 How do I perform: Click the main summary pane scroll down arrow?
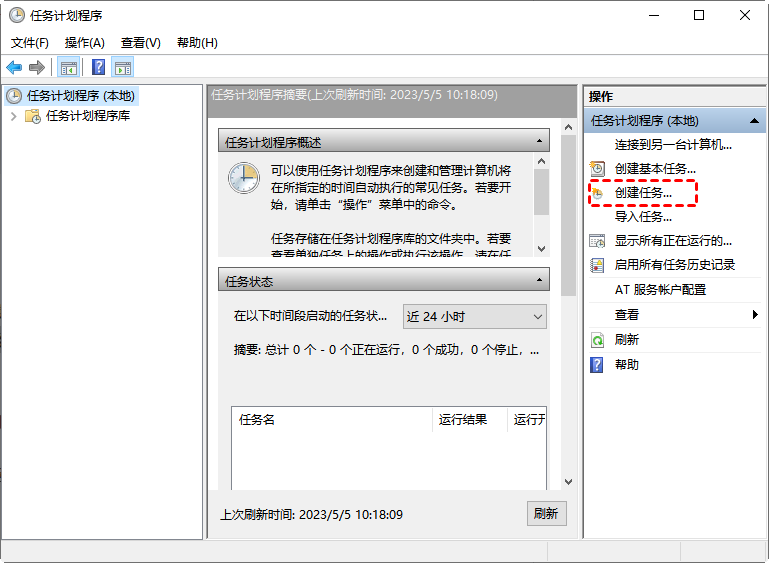568,482
